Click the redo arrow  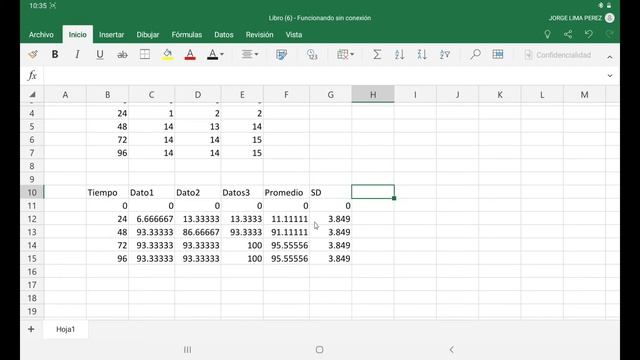[x=609, y=34]
